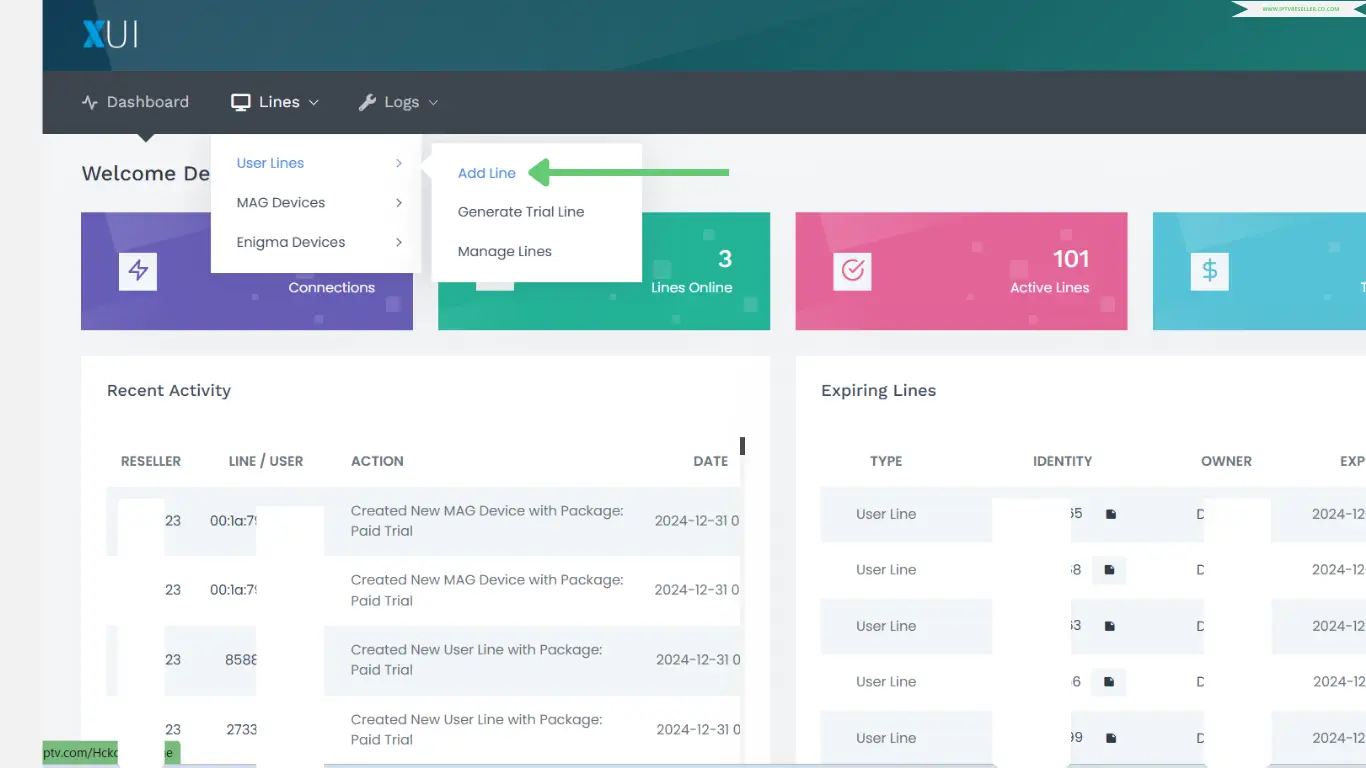Expand the MAG Devices submenu arrow
The image size is (1366, 768).
tap(398, 203)
